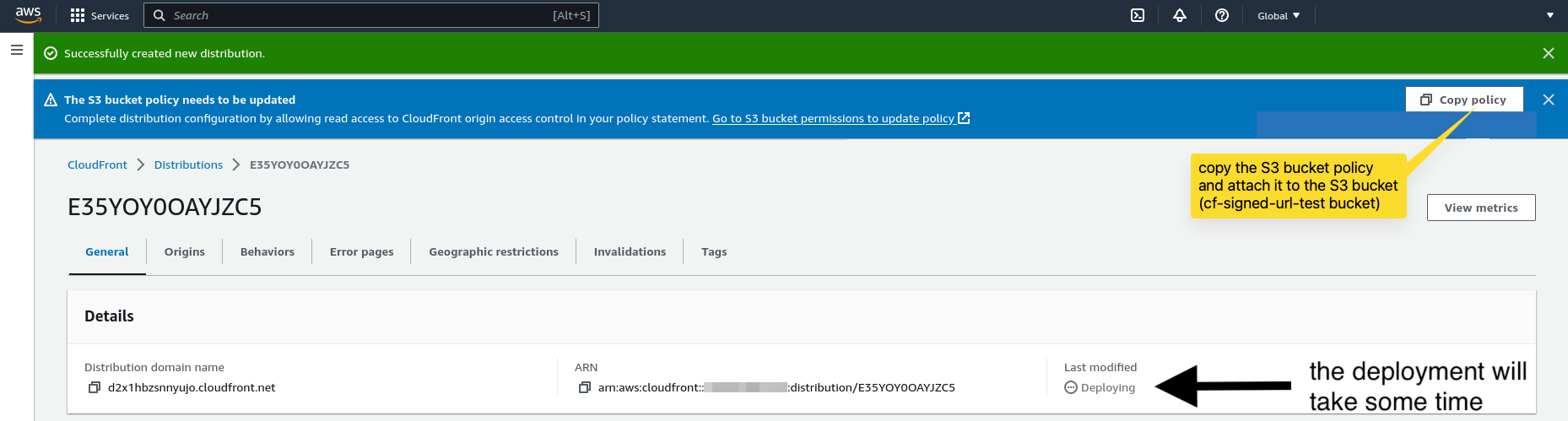Click the ARN distribution text

776,387
